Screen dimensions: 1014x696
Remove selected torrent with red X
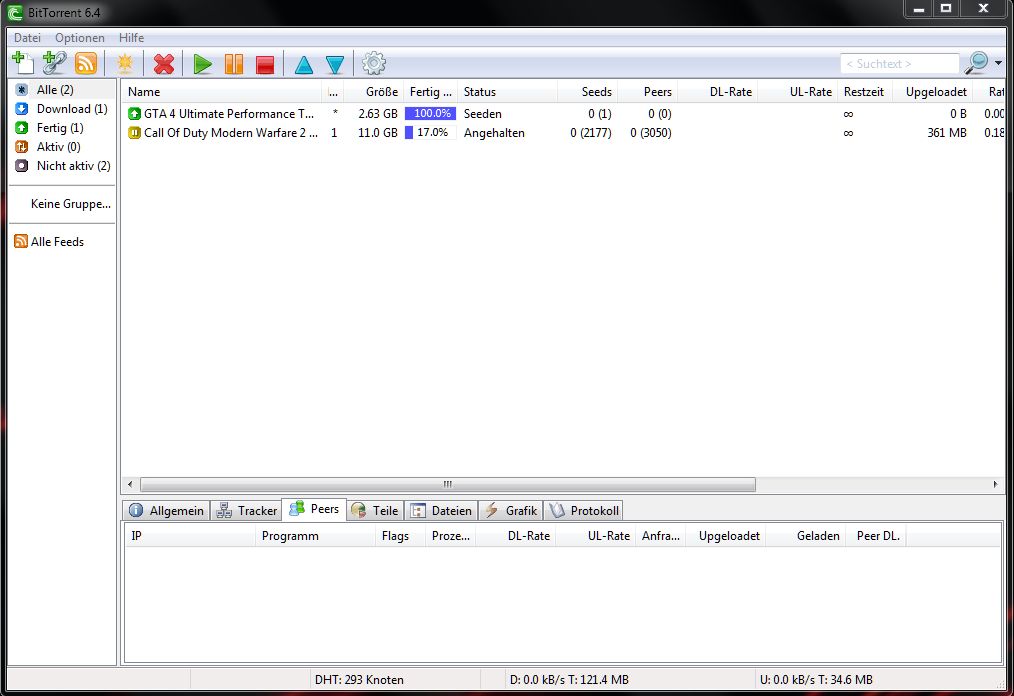pyautogui.click(x=164, y=63)
